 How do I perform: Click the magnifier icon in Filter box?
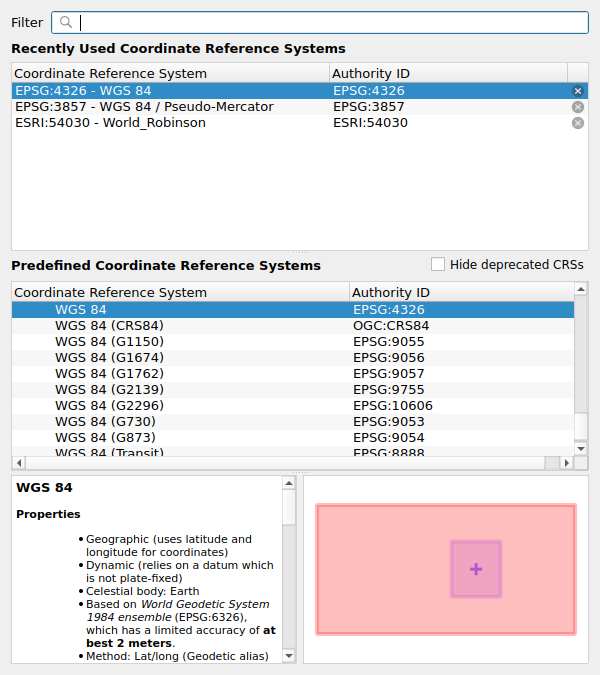[65, 22]
